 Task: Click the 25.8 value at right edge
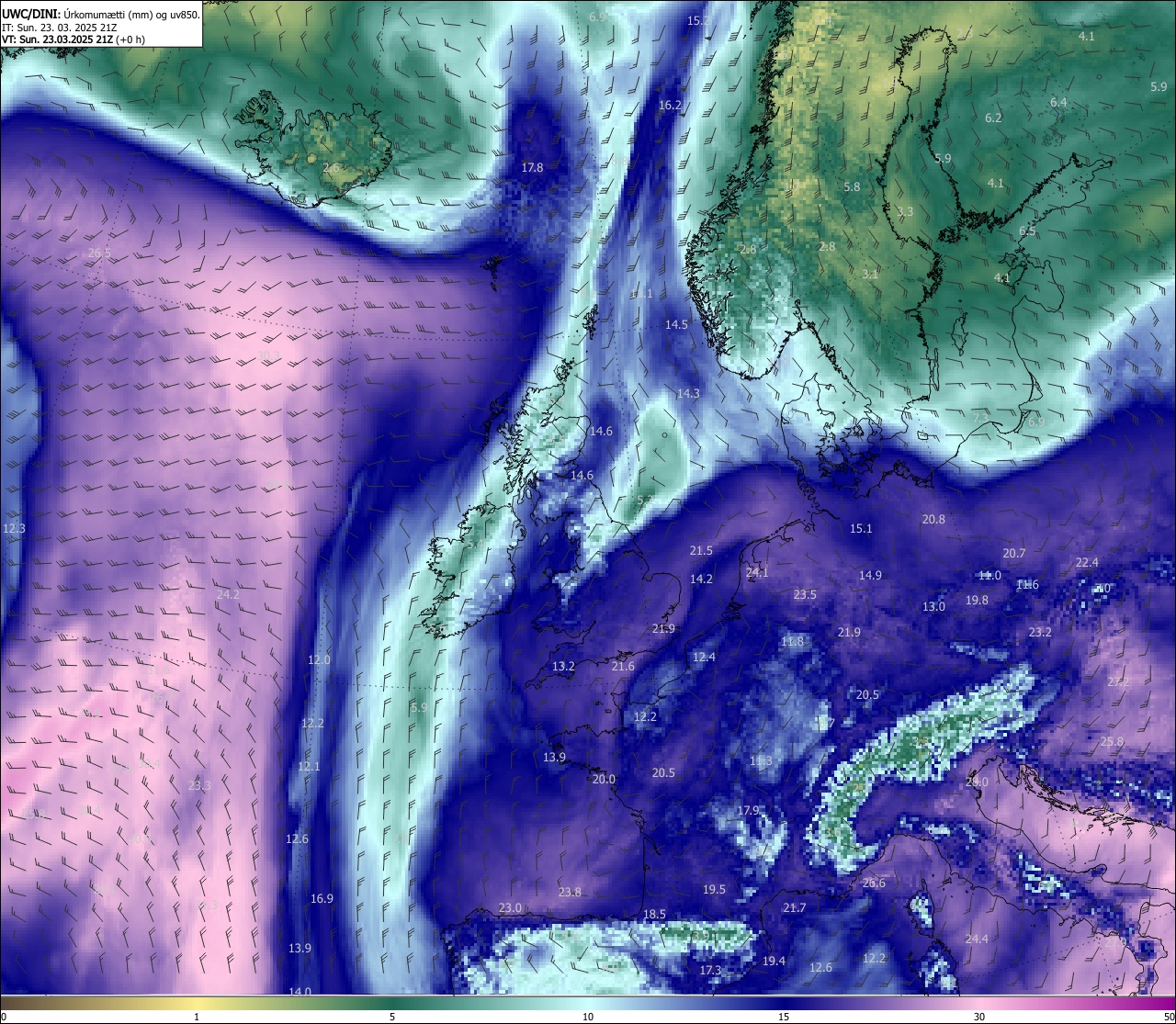pyautogui.click(x=1112, y=741)
